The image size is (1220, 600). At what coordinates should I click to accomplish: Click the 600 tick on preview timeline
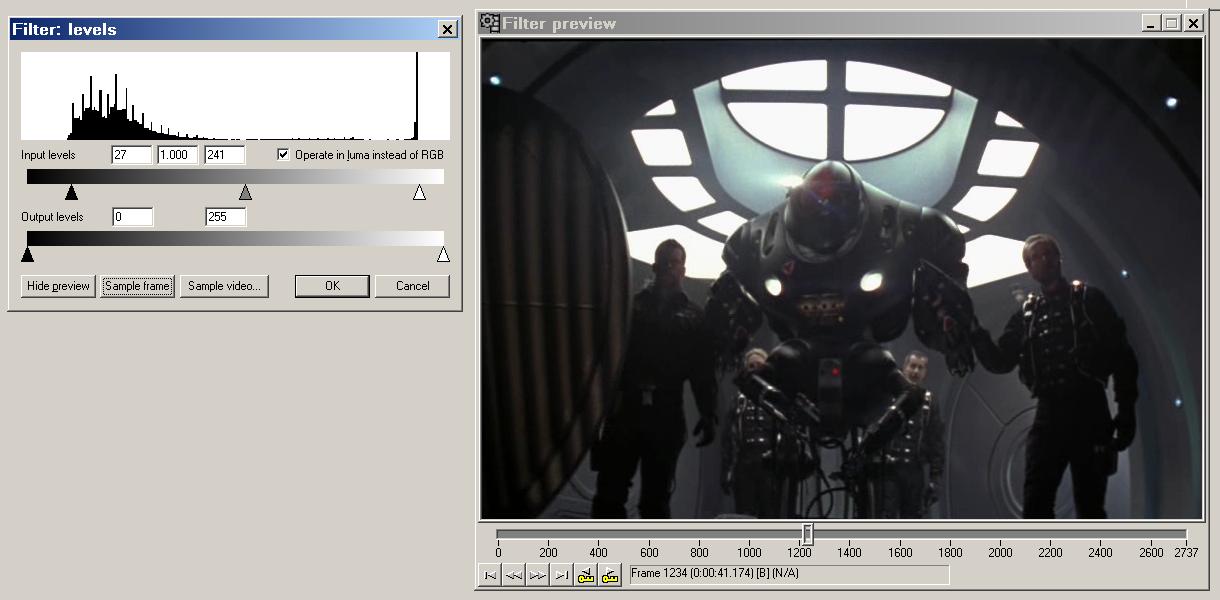[x=648, y=552]
